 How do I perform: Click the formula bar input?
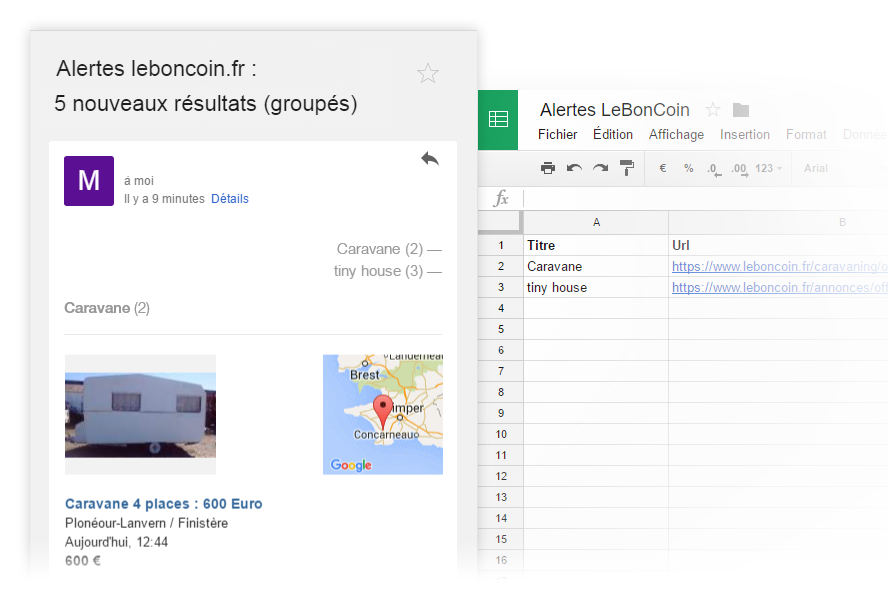[705, 199]
